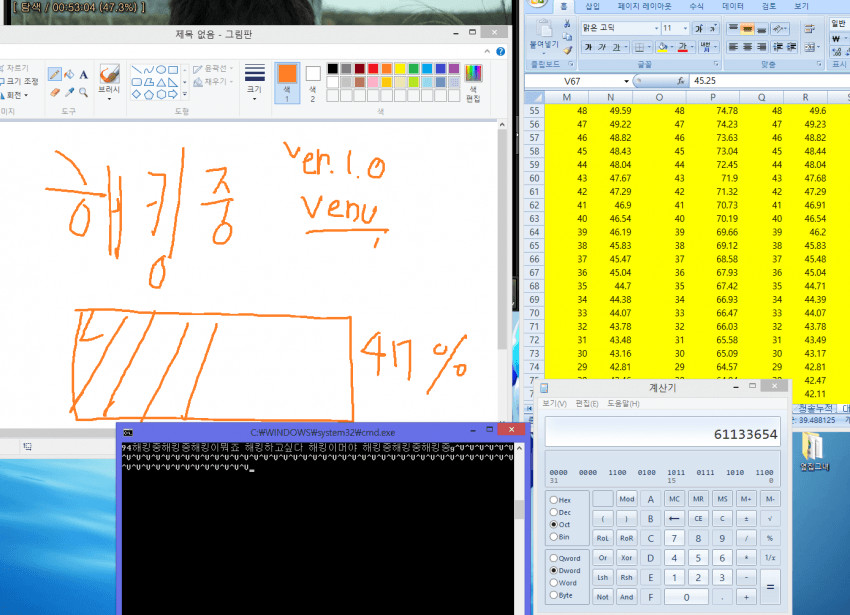850x615 pixels.
Task: Click the CE button in Calculator
Action: 698,518
